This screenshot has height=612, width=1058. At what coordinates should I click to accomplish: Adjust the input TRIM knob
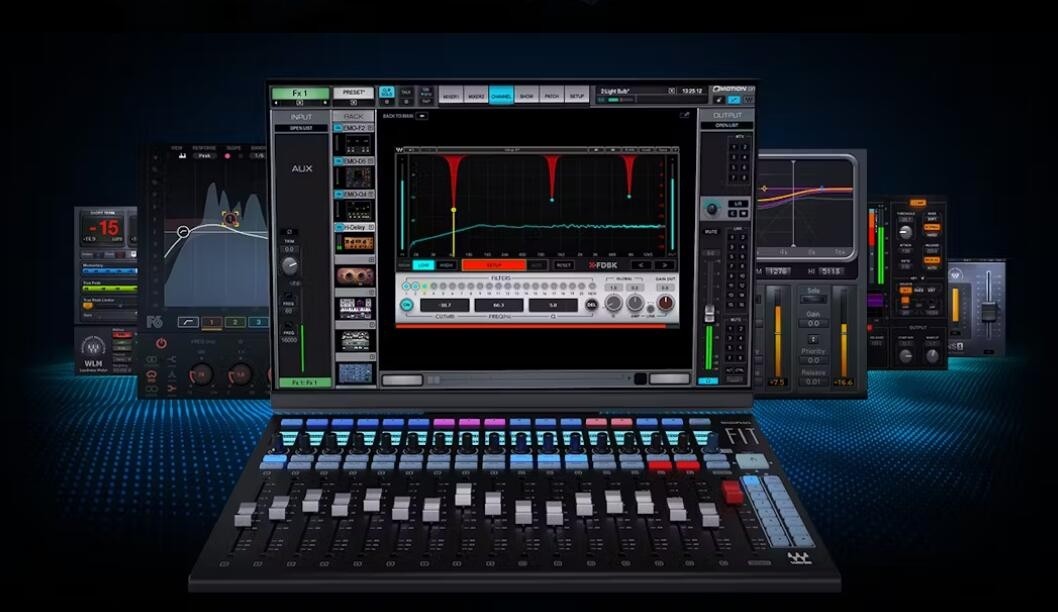pyautogui.click(x=289, y=265)
